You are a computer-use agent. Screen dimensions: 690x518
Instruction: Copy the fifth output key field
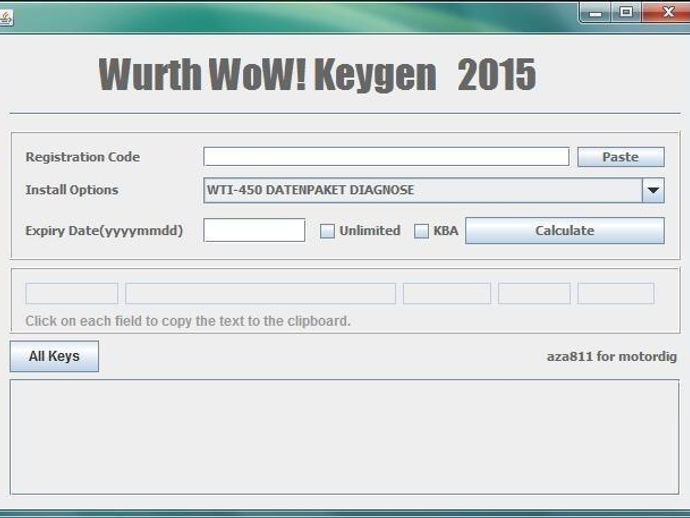click(x=616, y=294)
